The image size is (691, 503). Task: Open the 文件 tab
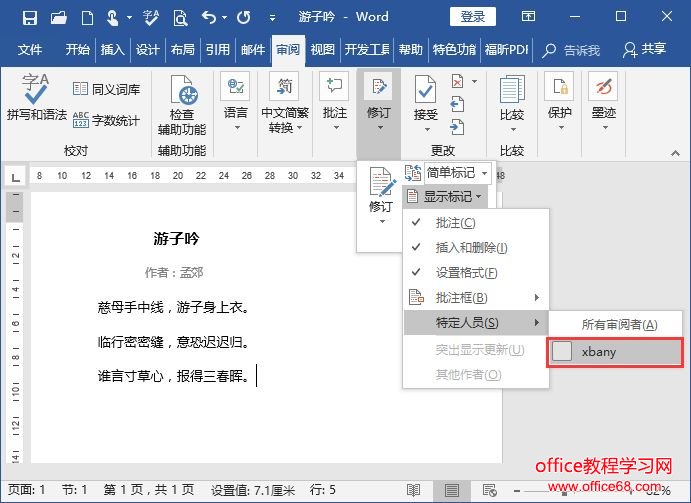click(x=30, y=49)
